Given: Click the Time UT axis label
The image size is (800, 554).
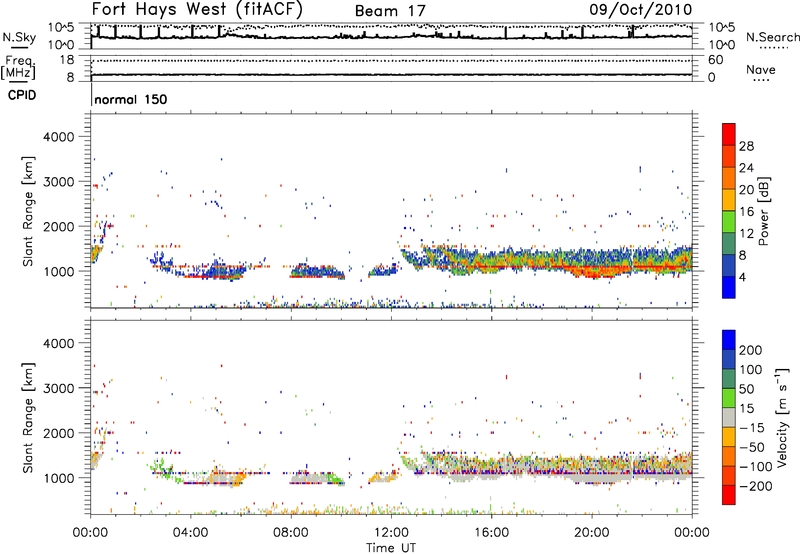Looking at the screenshot, I should (x=391, y=548).
